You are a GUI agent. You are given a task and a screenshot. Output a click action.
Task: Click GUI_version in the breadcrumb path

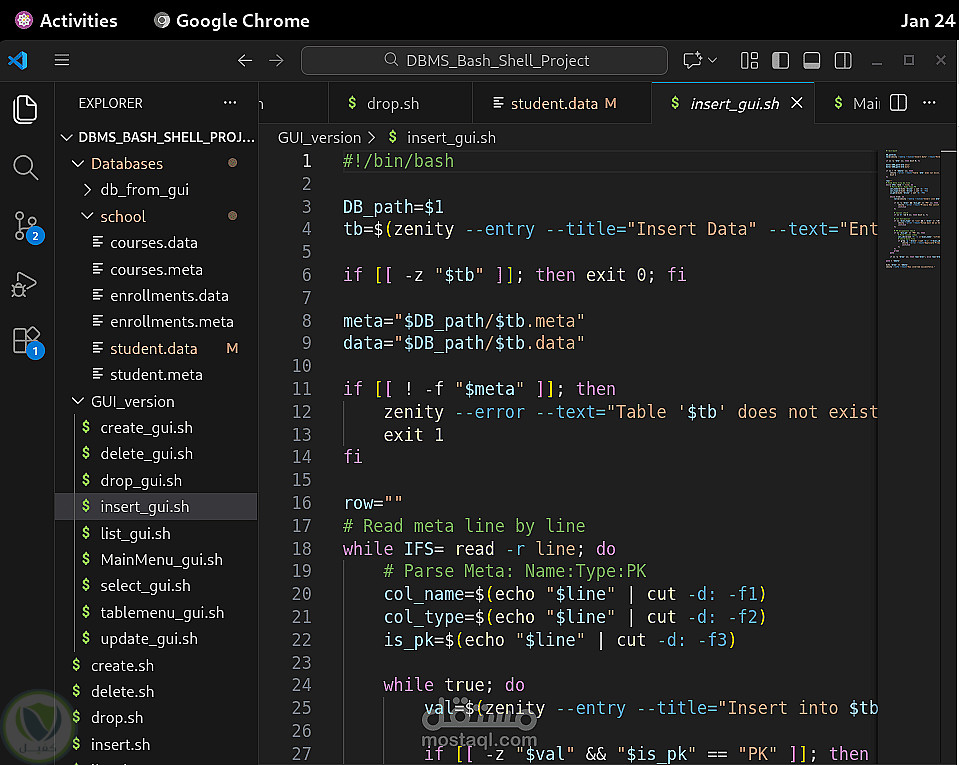pos(318,138)
